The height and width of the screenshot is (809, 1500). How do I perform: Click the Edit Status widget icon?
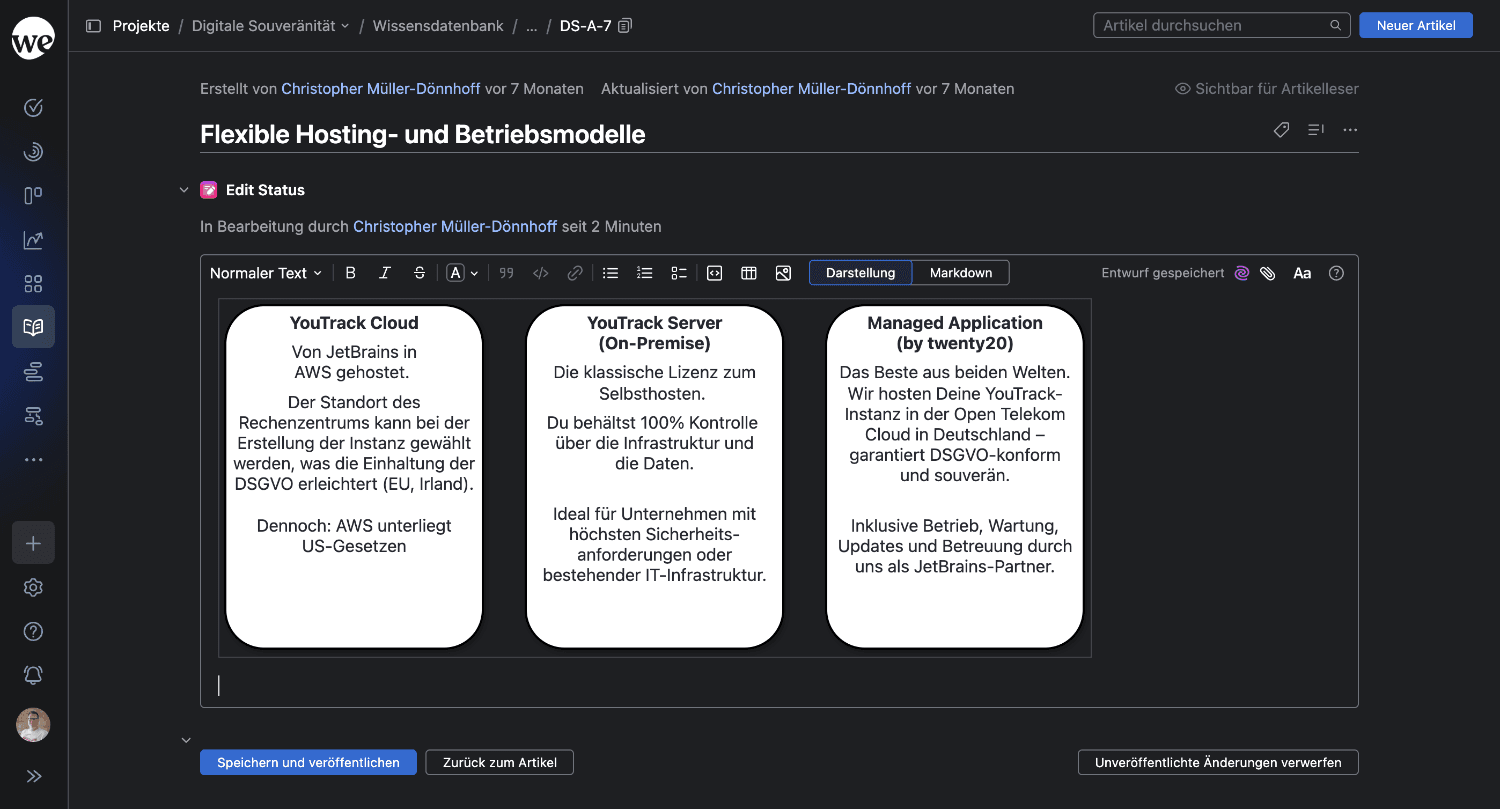pos(209,190)
